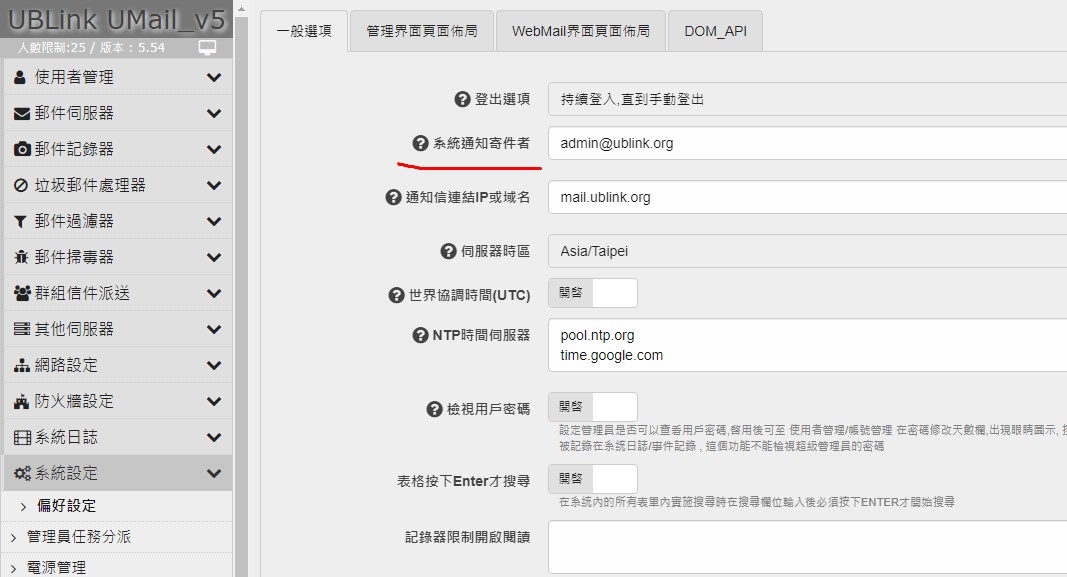1067x577 pixels.
Task: Select the 伺服器時區 Asia/Taipei dropdown
Action: click(806, 252)
